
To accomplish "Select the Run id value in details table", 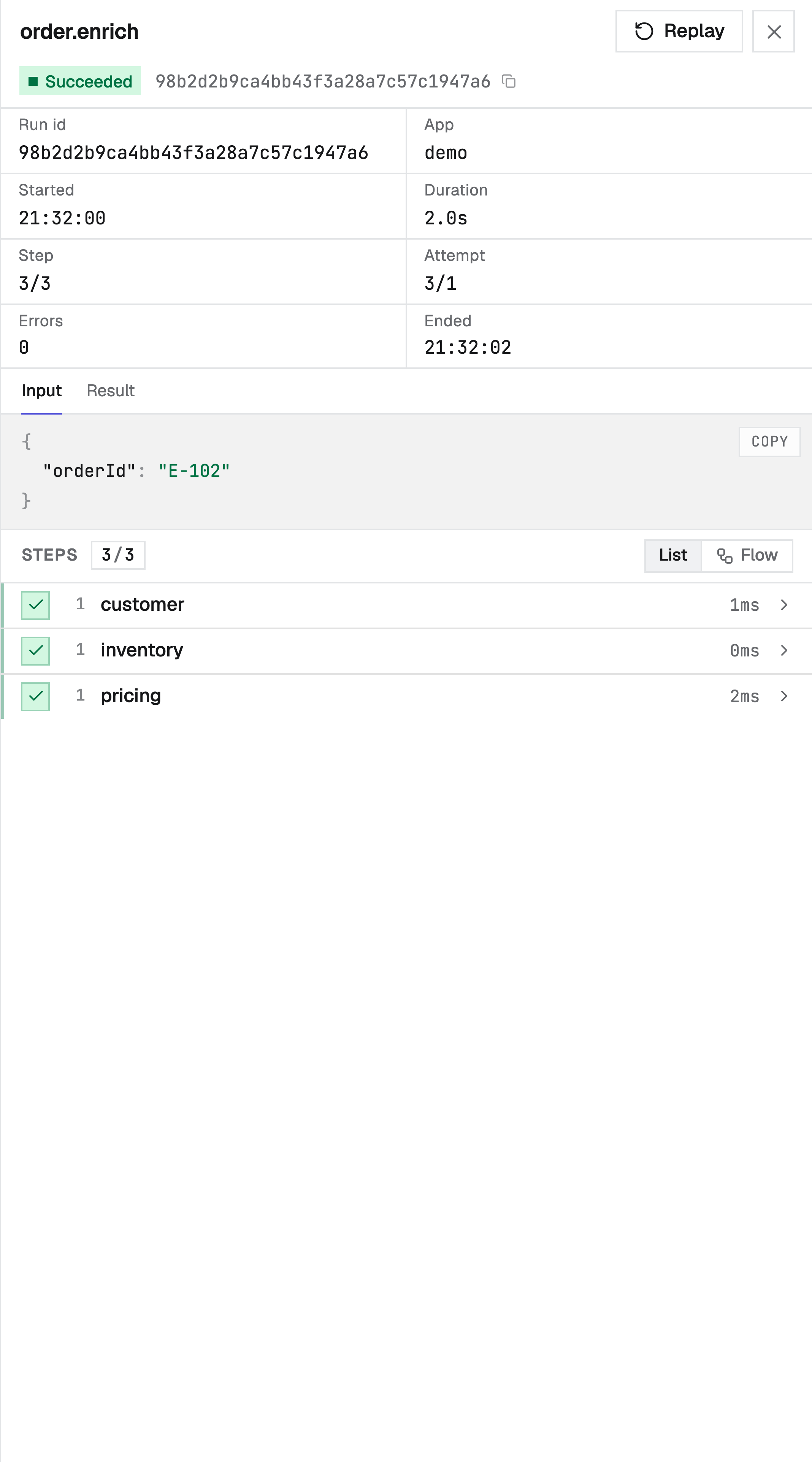I will tap(193, 153).
